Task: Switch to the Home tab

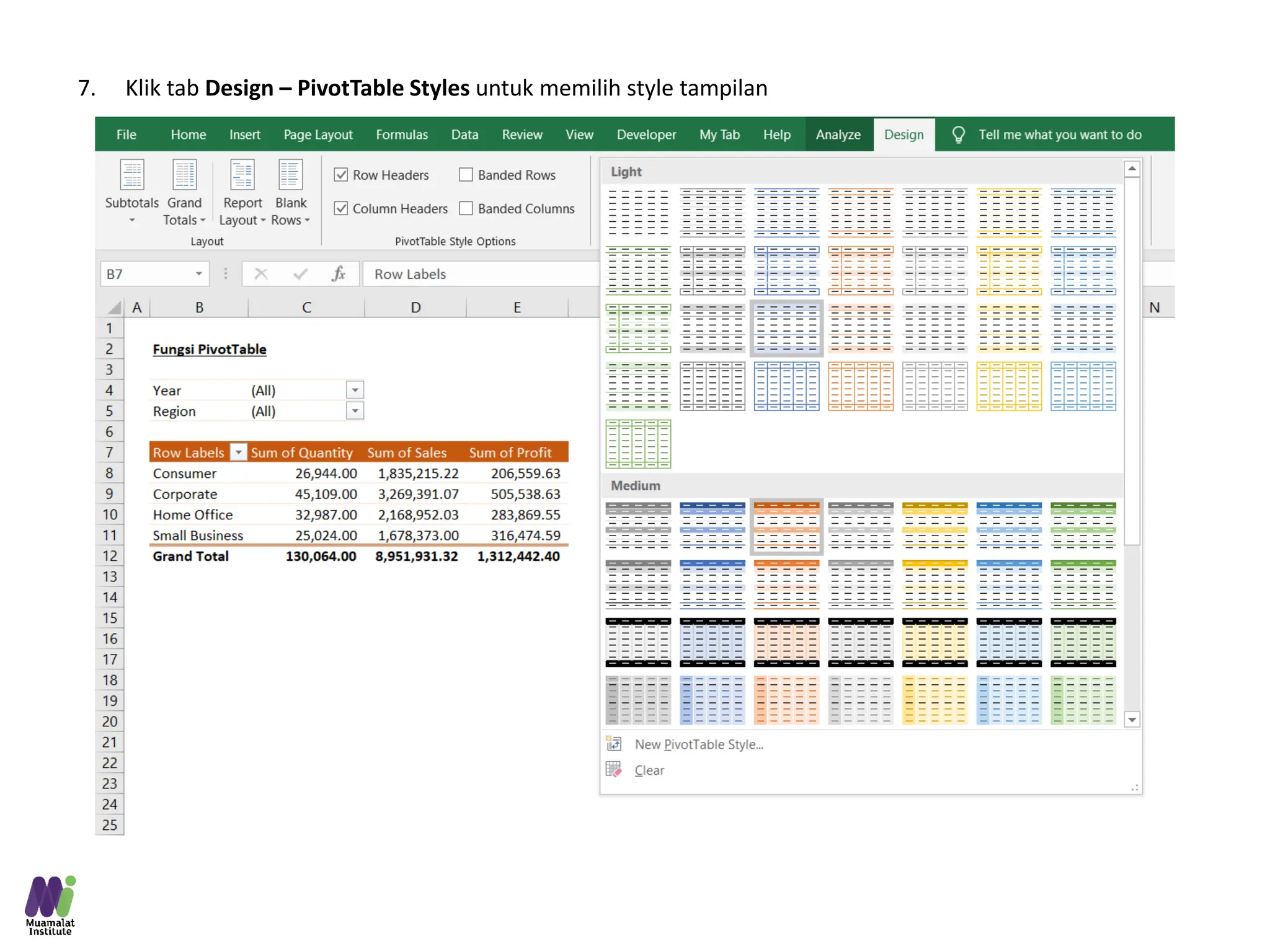Action: tap(189, 134)
